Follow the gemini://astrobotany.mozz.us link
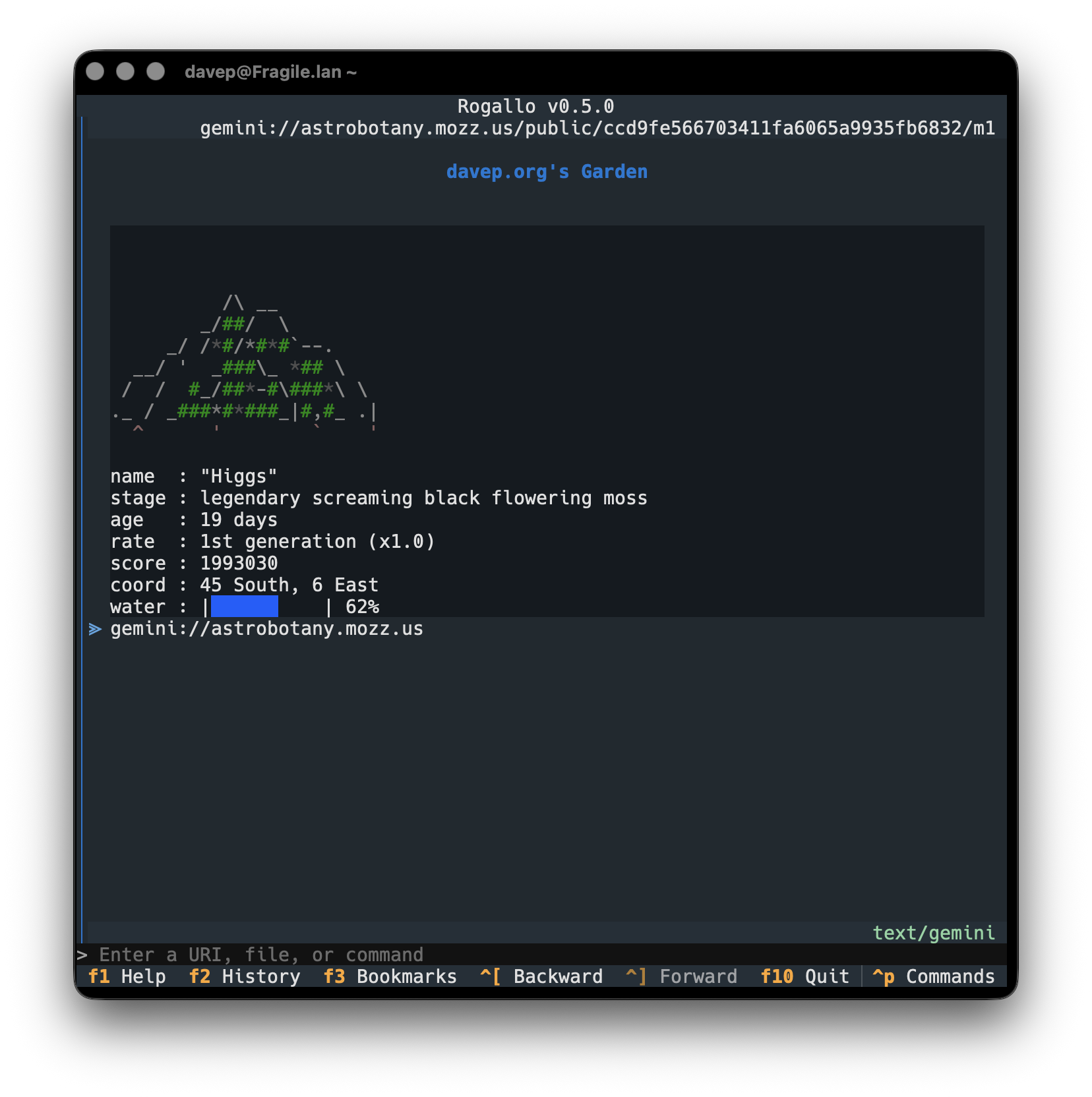 pyautogui.click(x=266, y=628)
